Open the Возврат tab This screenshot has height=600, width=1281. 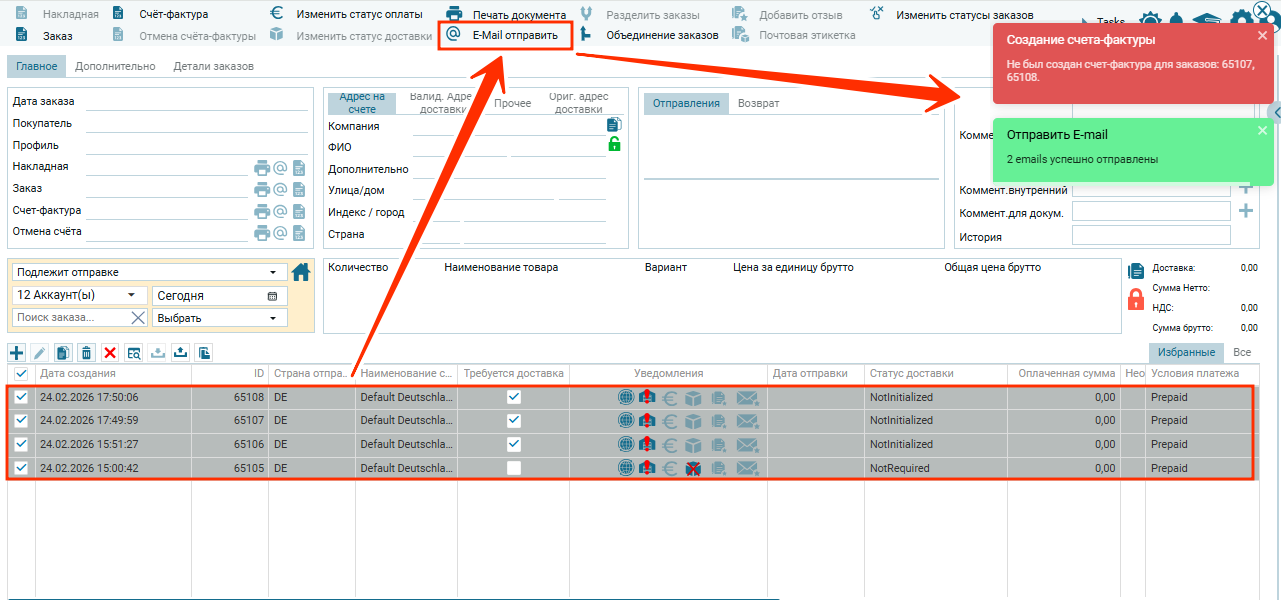[758, 103]
